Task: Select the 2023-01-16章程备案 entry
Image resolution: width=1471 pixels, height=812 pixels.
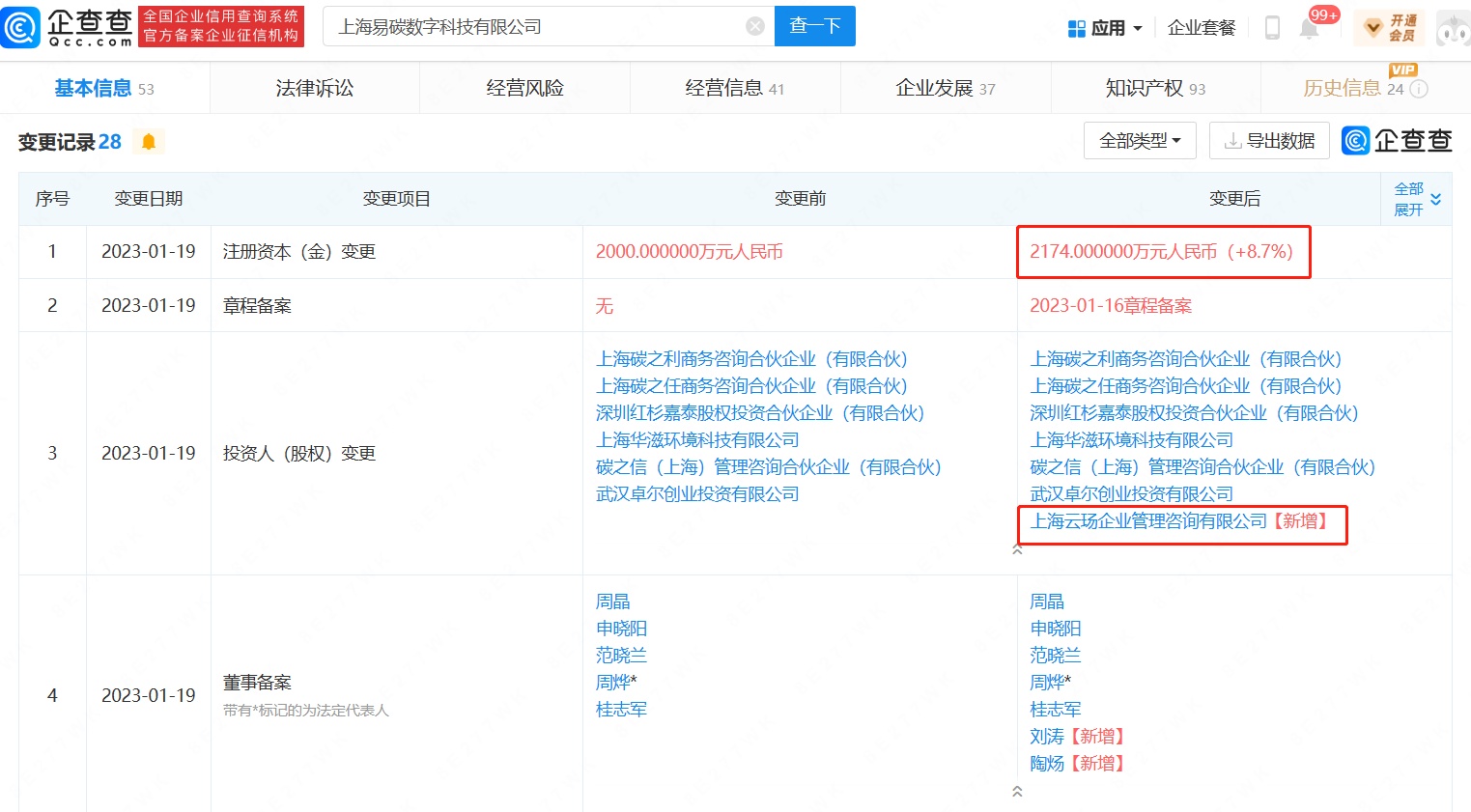Action: tap(1111, 306)
